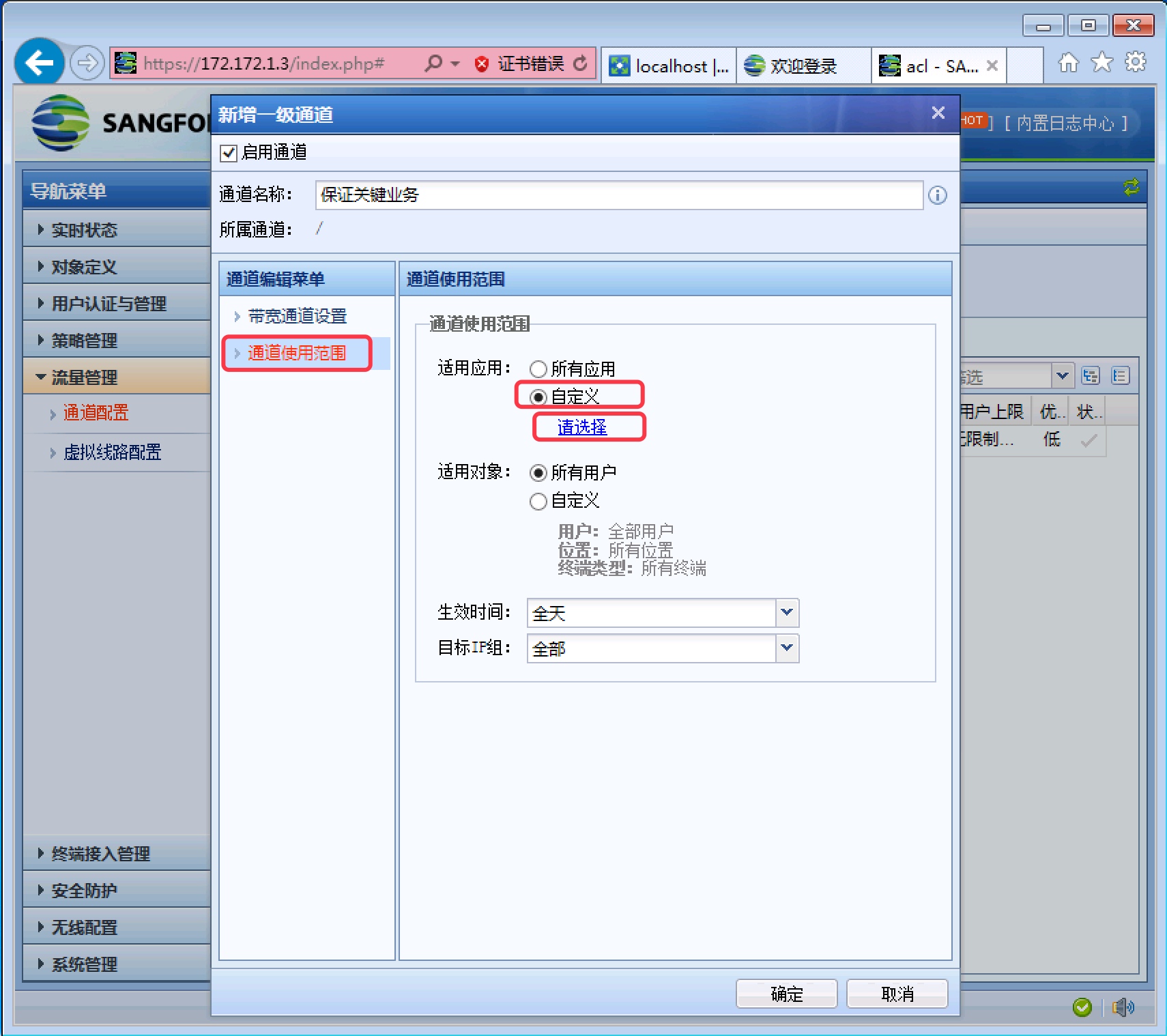Click the browser back arrow button

[x=40, y=63]
